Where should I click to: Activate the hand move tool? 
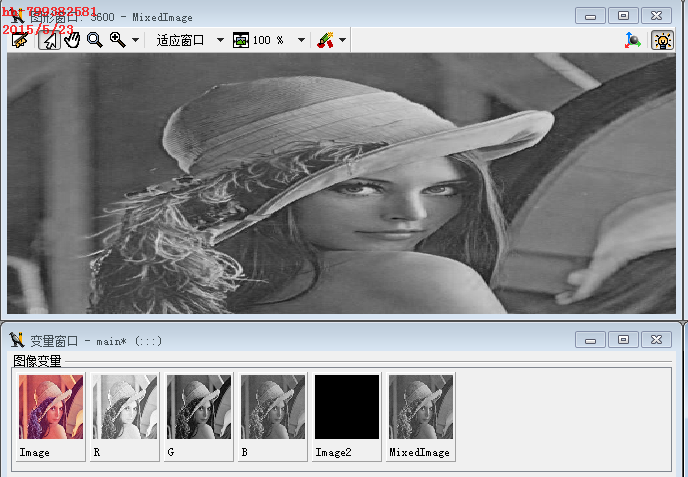72,40
